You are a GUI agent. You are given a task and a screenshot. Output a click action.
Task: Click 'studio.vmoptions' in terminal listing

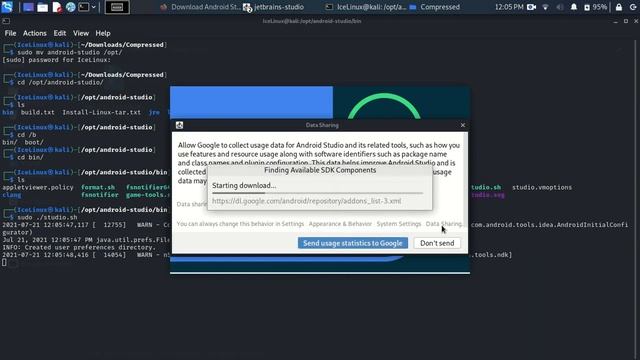[x=542, y=187]
